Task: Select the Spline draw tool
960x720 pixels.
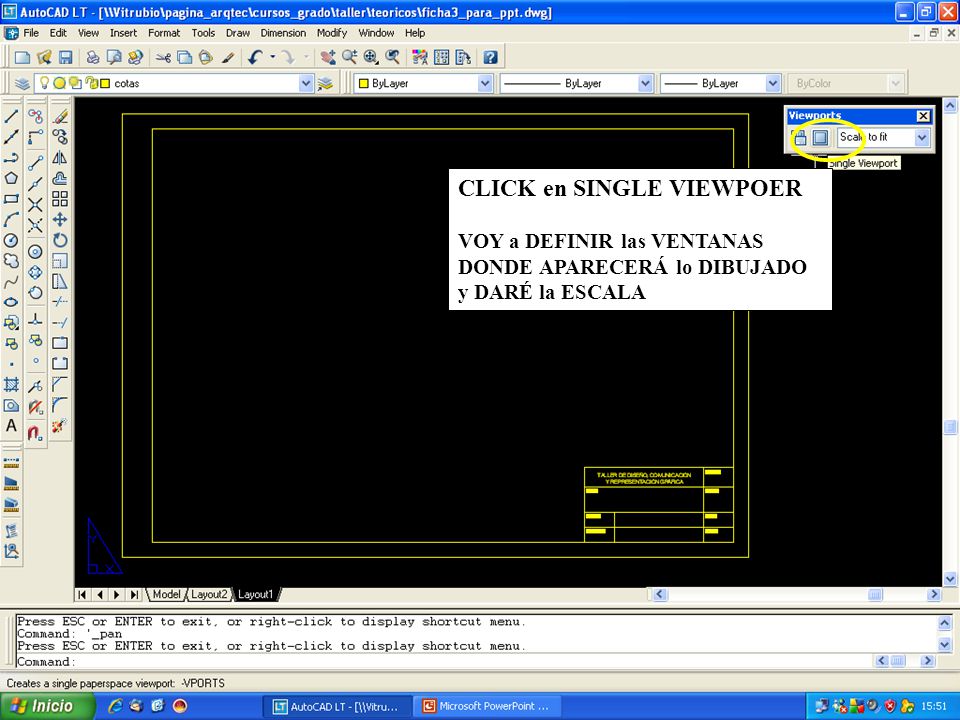Action: pyautogui.click(x=11, y=282)
